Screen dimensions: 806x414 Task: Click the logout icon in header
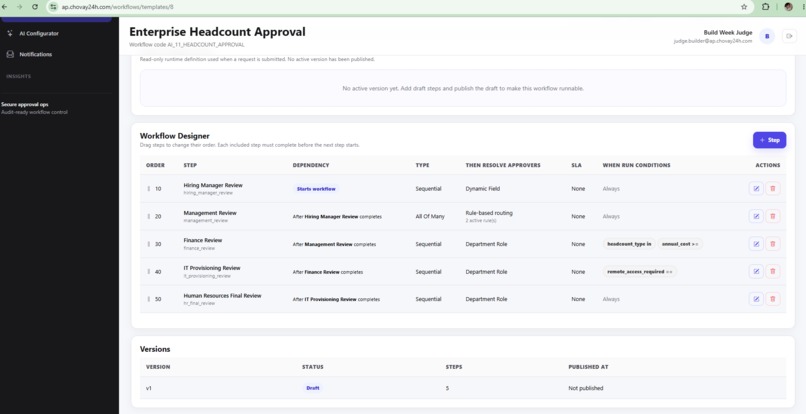[789, 36]
